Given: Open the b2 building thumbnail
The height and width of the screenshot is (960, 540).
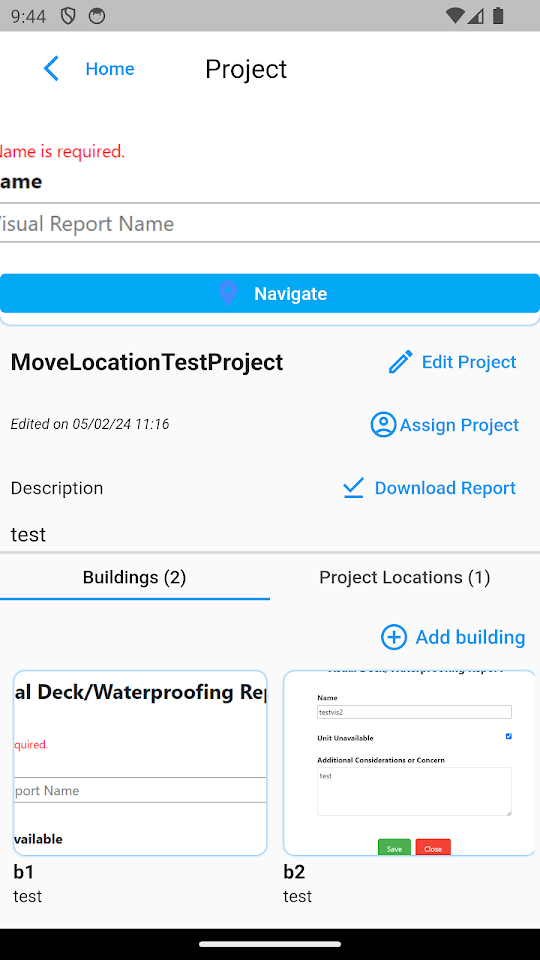Looking at the screenshot, I should (409, 763).
